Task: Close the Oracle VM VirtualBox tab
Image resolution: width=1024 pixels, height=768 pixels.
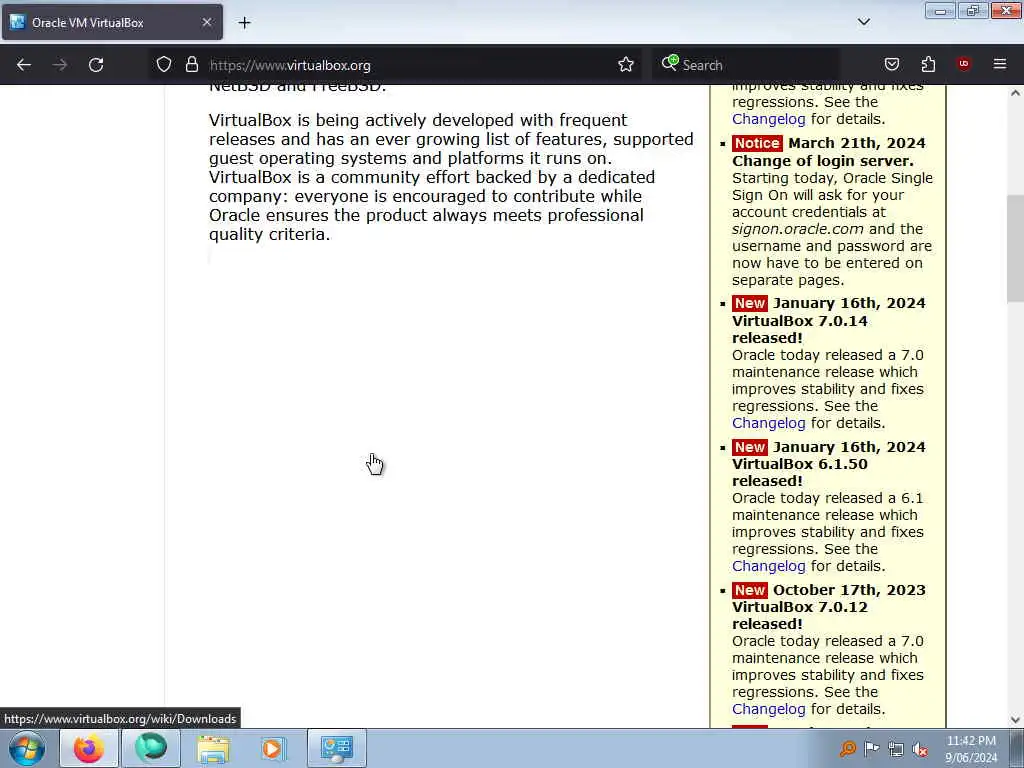Action: 206,22
